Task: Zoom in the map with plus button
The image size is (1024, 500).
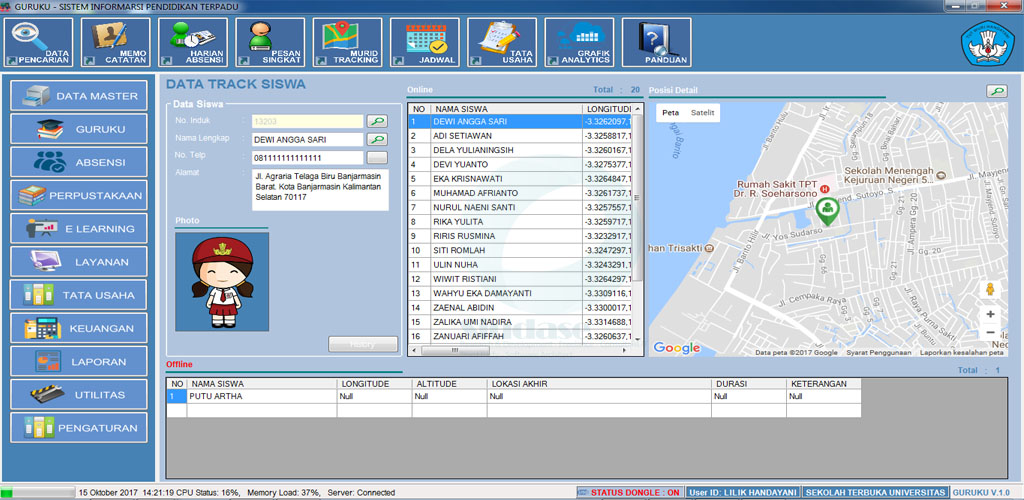Action: tap(990, 313)
